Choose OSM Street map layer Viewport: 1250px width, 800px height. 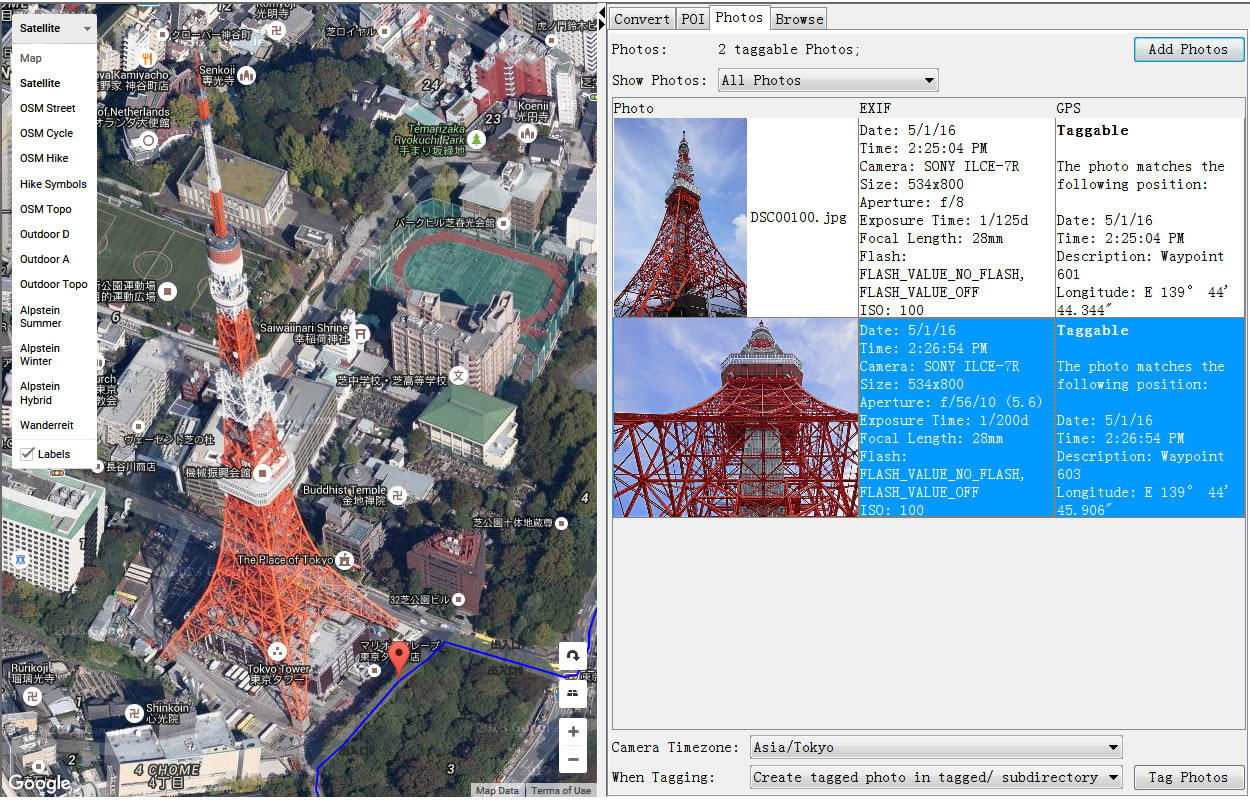pyautogui.click(x=48, y=108)
